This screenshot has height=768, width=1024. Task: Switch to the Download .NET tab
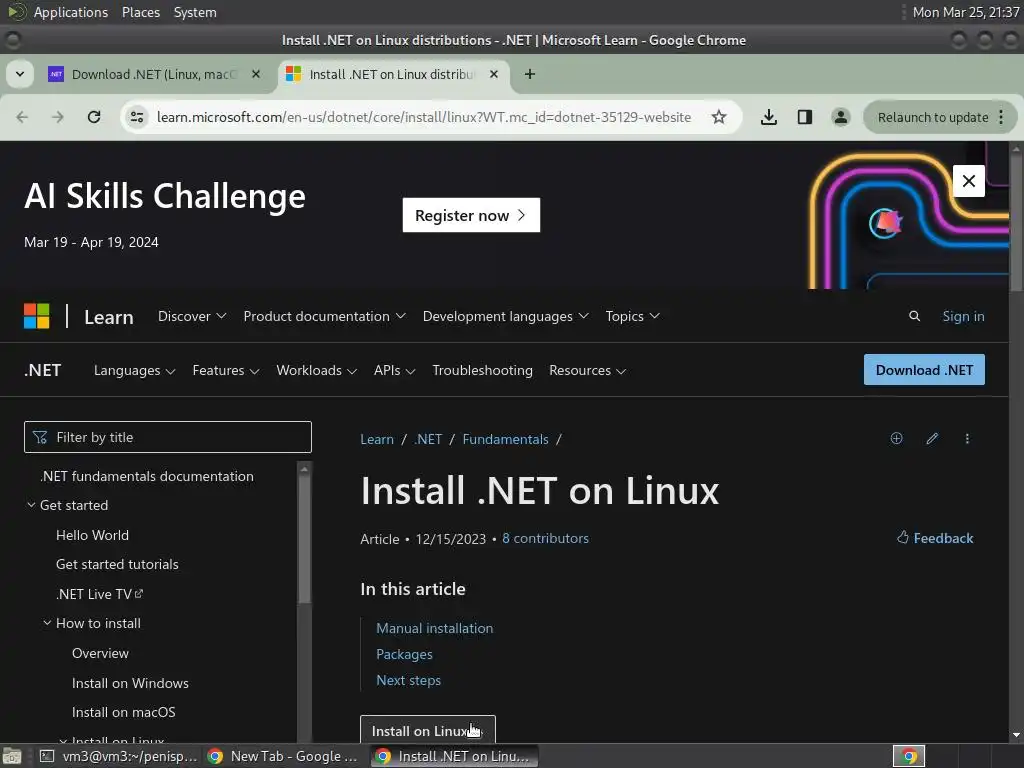click(154, 74)
